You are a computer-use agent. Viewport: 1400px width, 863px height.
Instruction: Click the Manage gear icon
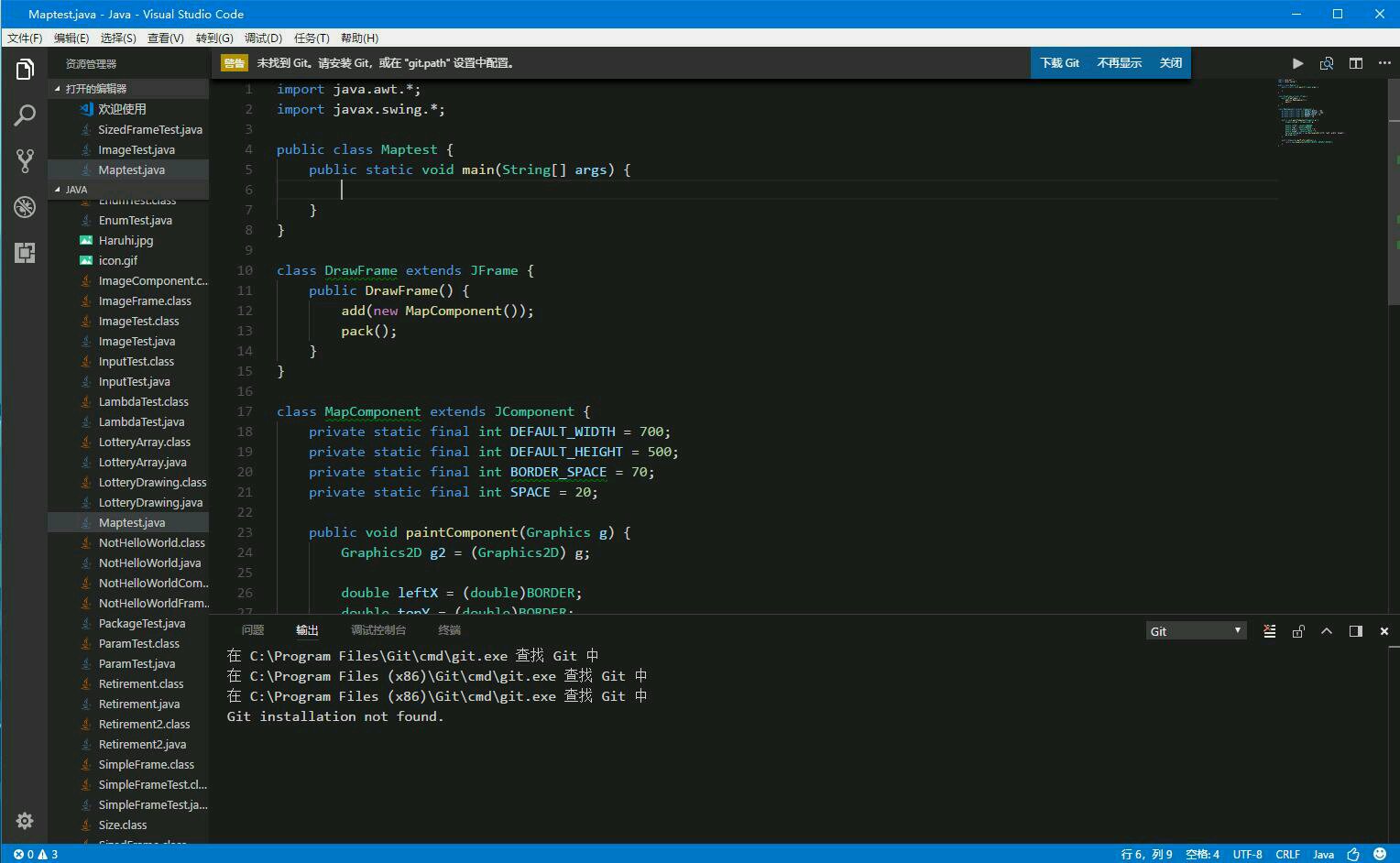click(x=25, y=821)
